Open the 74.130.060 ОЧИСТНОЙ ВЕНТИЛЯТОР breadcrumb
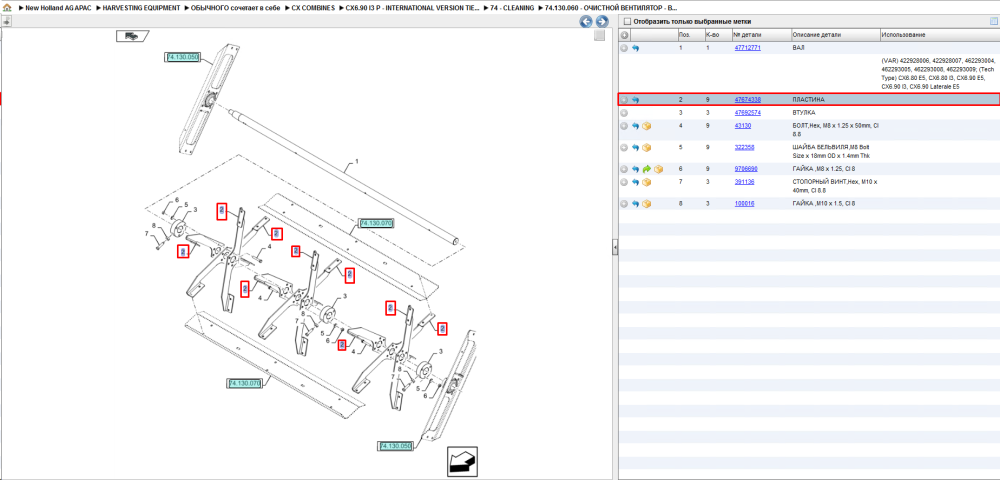Viewport: 1000px width, 480px height. [611, 8]
